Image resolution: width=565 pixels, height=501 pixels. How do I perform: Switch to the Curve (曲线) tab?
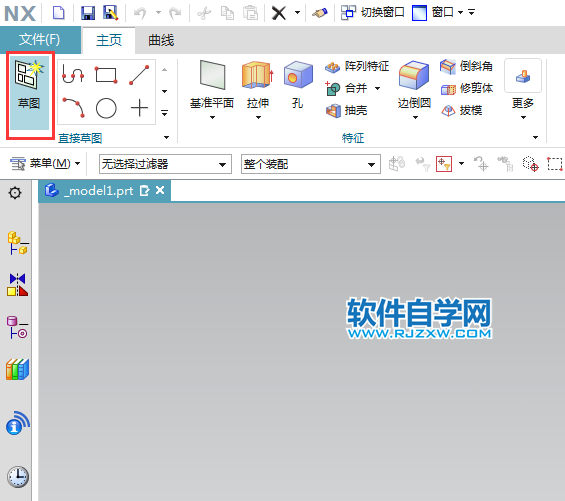(x=161, y=40)
